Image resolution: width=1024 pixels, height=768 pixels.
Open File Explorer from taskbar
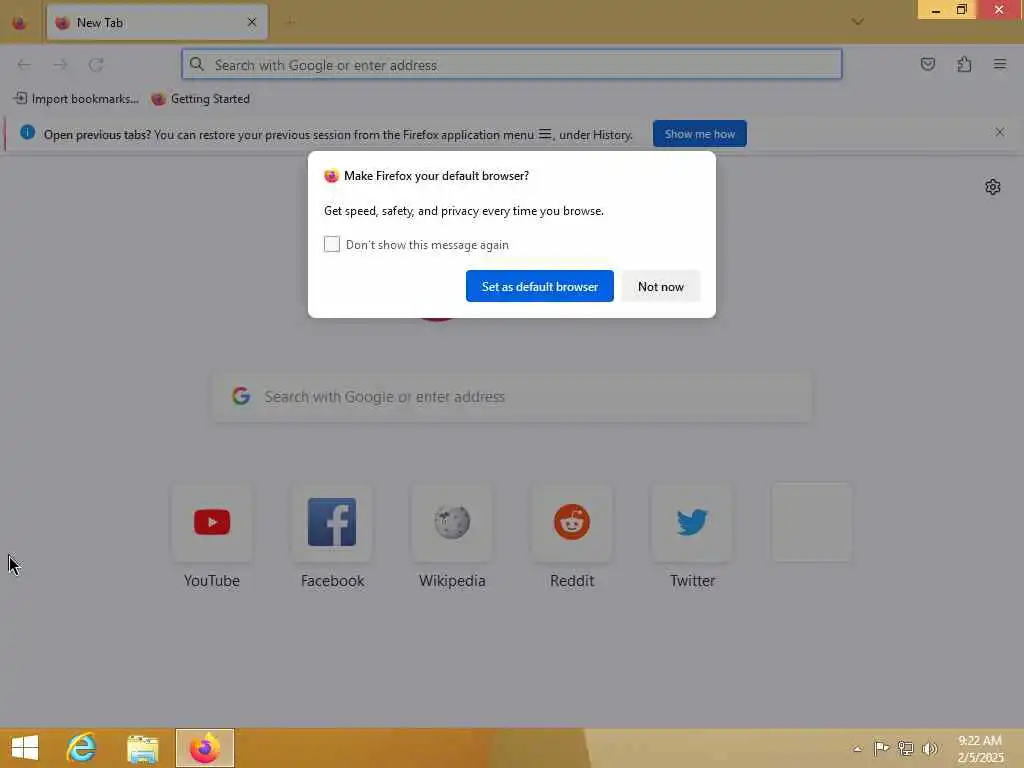[143, 748]
